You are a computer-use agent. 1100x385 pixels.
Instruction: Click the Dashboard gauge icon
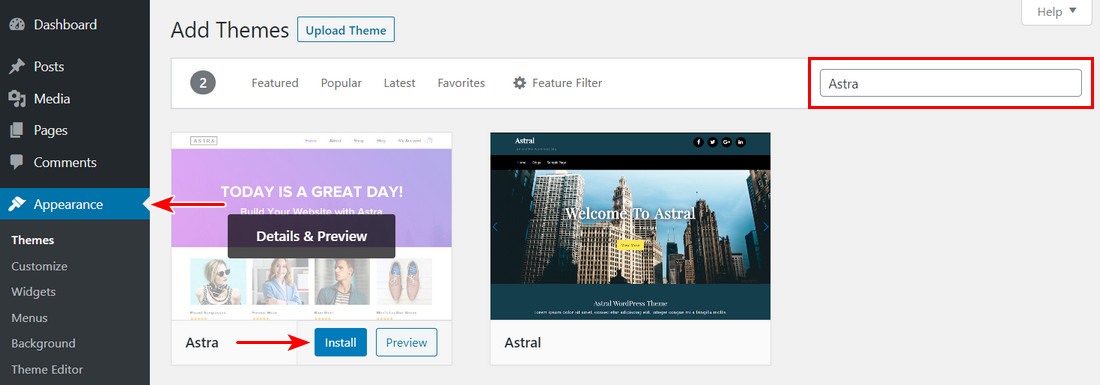coord(17,25)
